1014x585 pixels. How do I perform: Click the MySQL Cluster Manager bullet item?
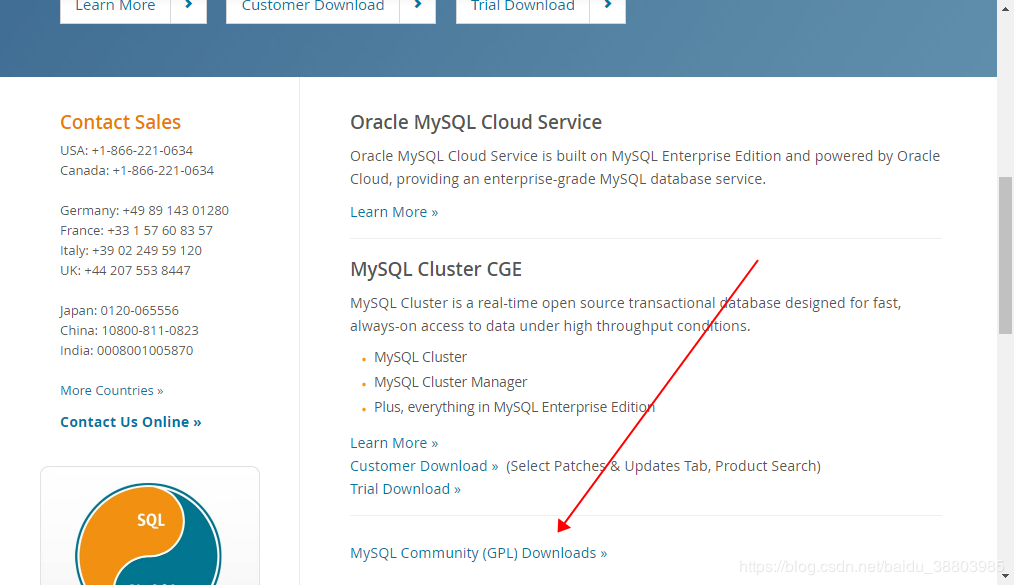tap(451, 382)
